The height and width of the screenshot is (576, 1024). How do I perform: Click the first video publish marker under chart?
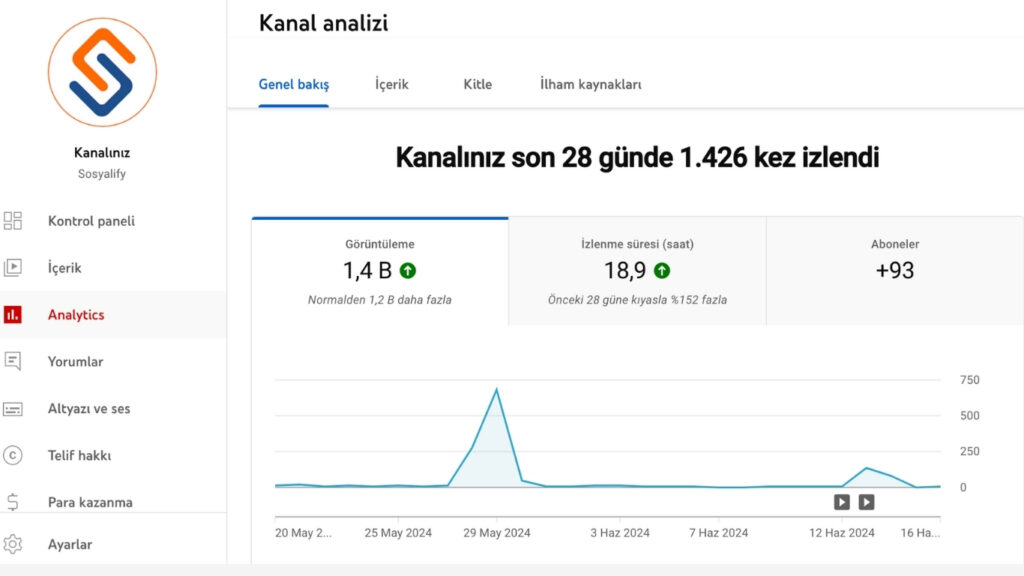tap(842, 502)
